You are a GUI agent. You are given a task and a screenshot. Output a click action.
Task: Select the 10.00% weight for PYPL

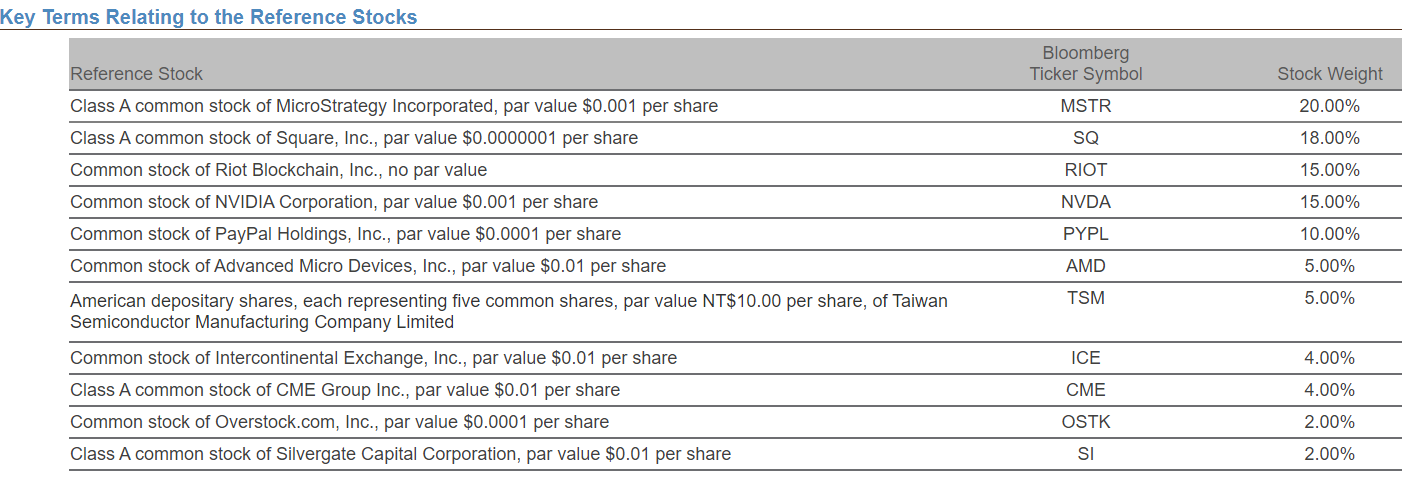coord(1330,234)
